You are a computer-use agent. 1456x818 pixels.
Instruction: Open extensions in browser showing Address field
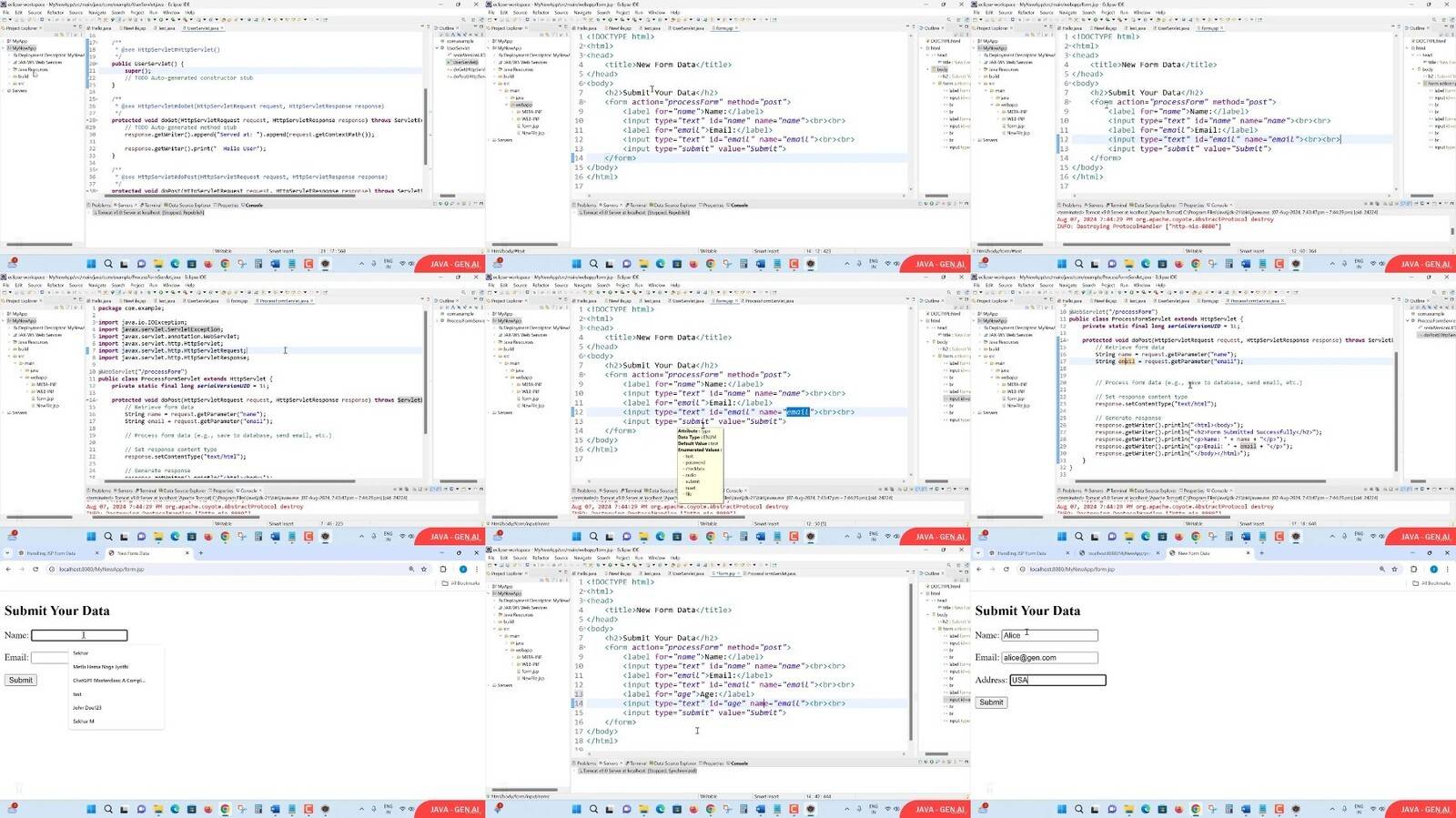[x=1413, y=569]
